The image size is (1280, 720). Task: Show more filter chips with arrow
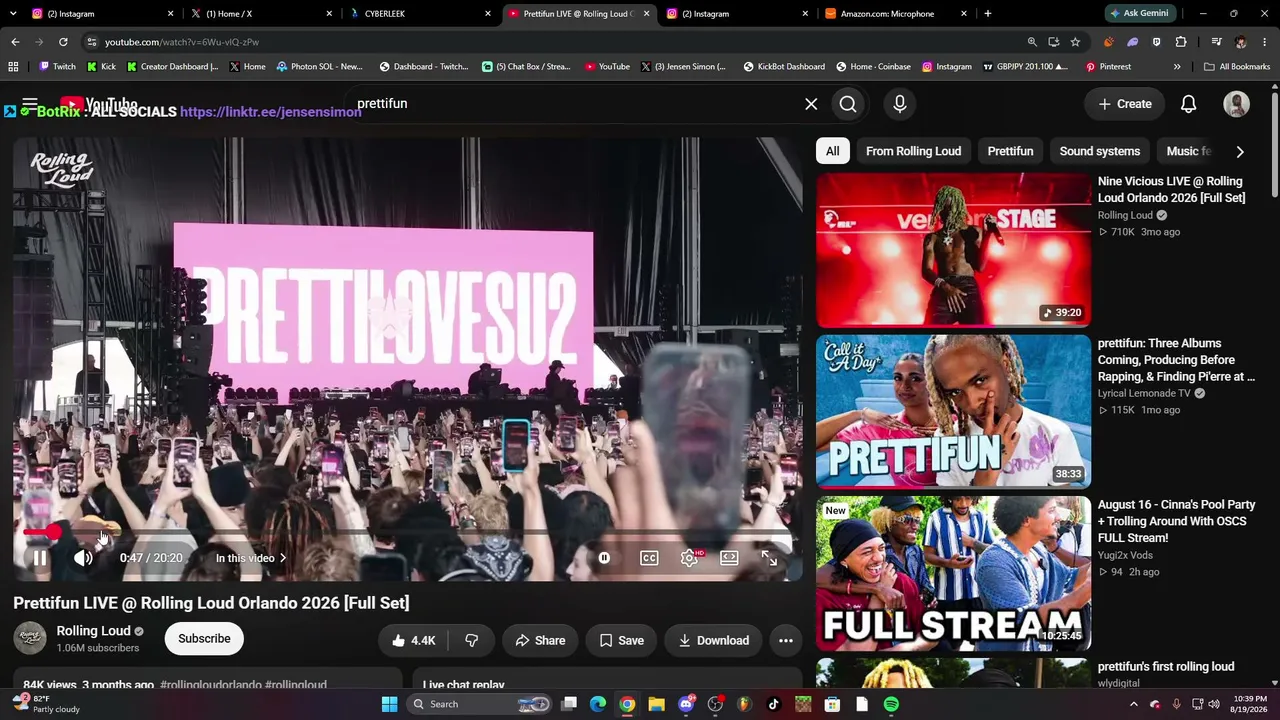[x=1240, y=152]
